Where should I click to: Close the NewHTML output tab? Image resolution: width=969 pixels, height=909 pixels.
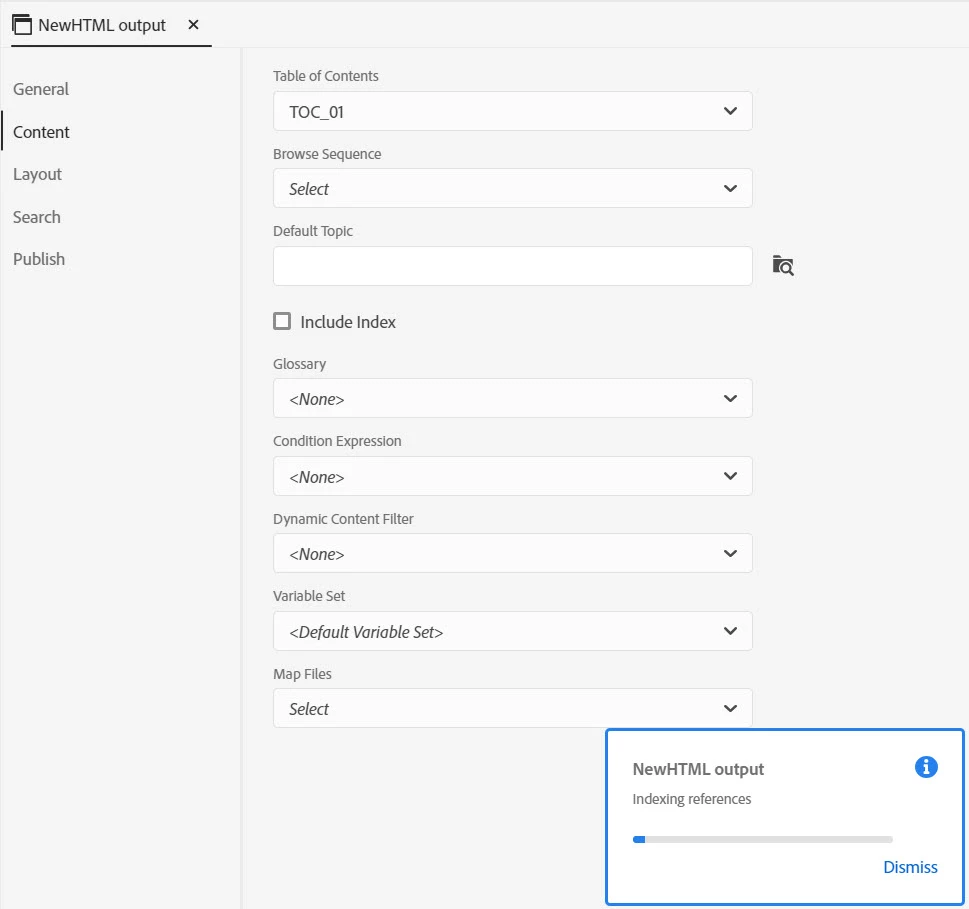pos(194,25)
